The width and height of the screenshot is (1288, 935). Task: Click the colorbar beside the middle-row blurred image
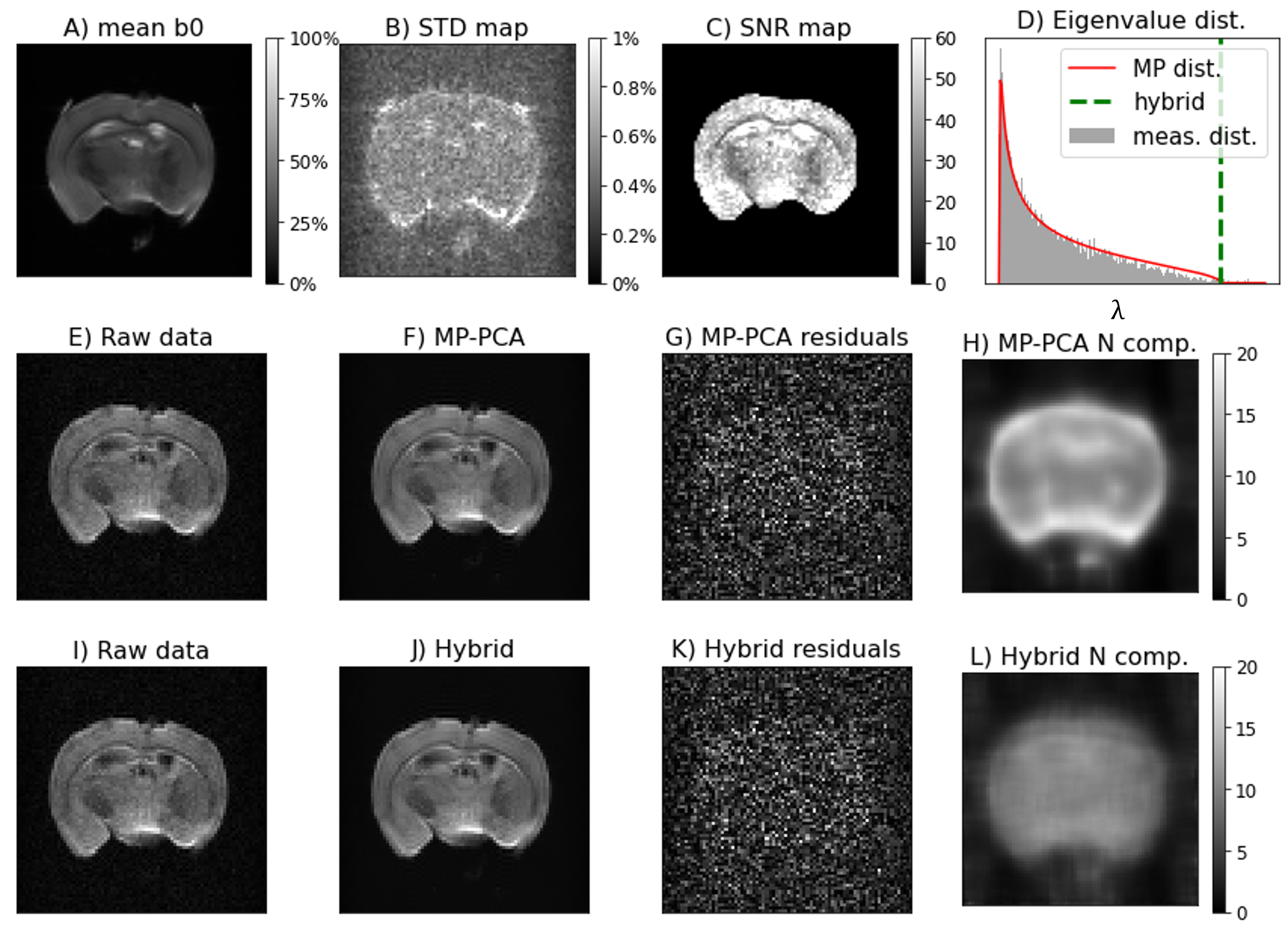[1219, 474]
